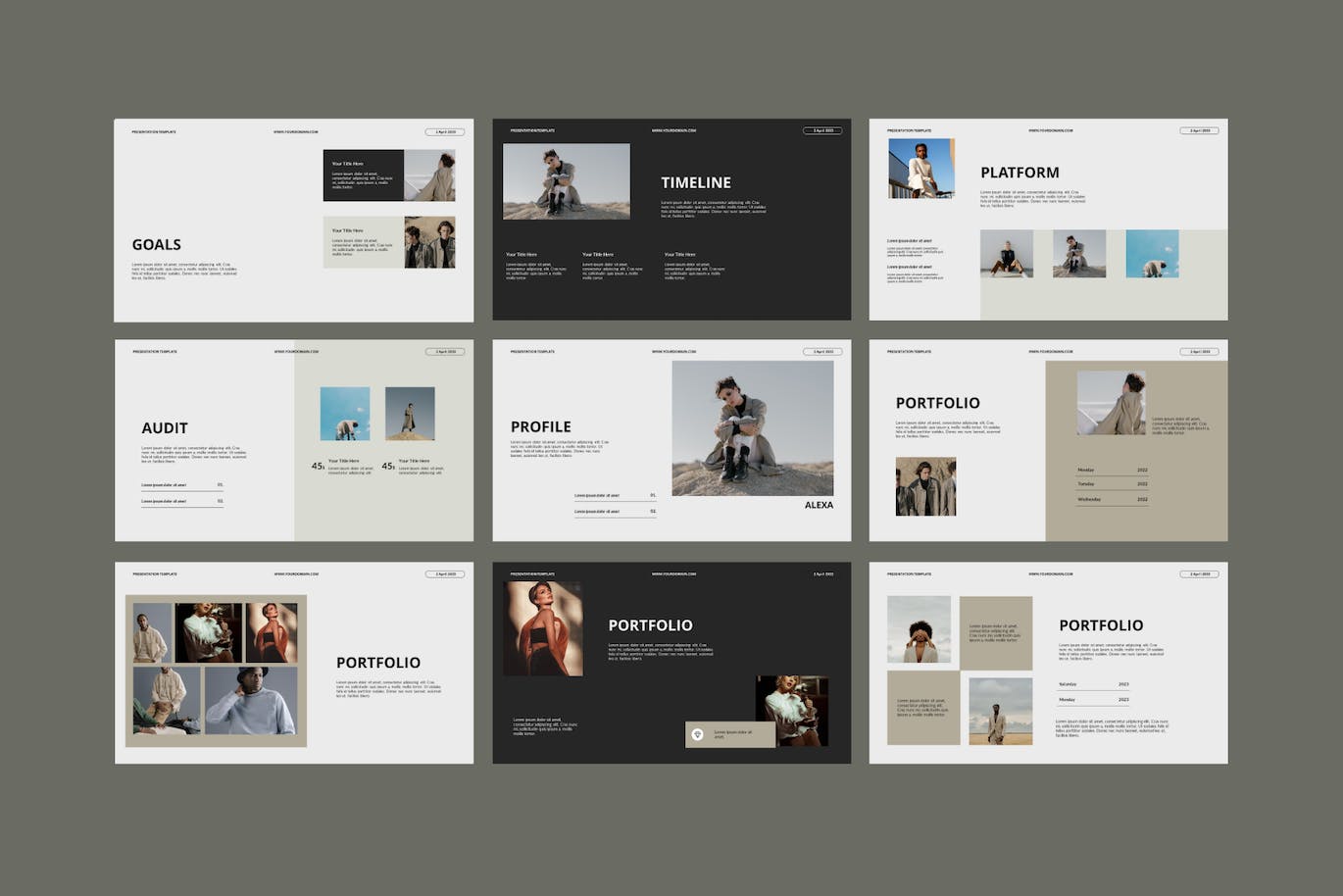Click the date pill on Platform slide
This screenshot has width=1343, height=896.
(x=1199, y=130)
